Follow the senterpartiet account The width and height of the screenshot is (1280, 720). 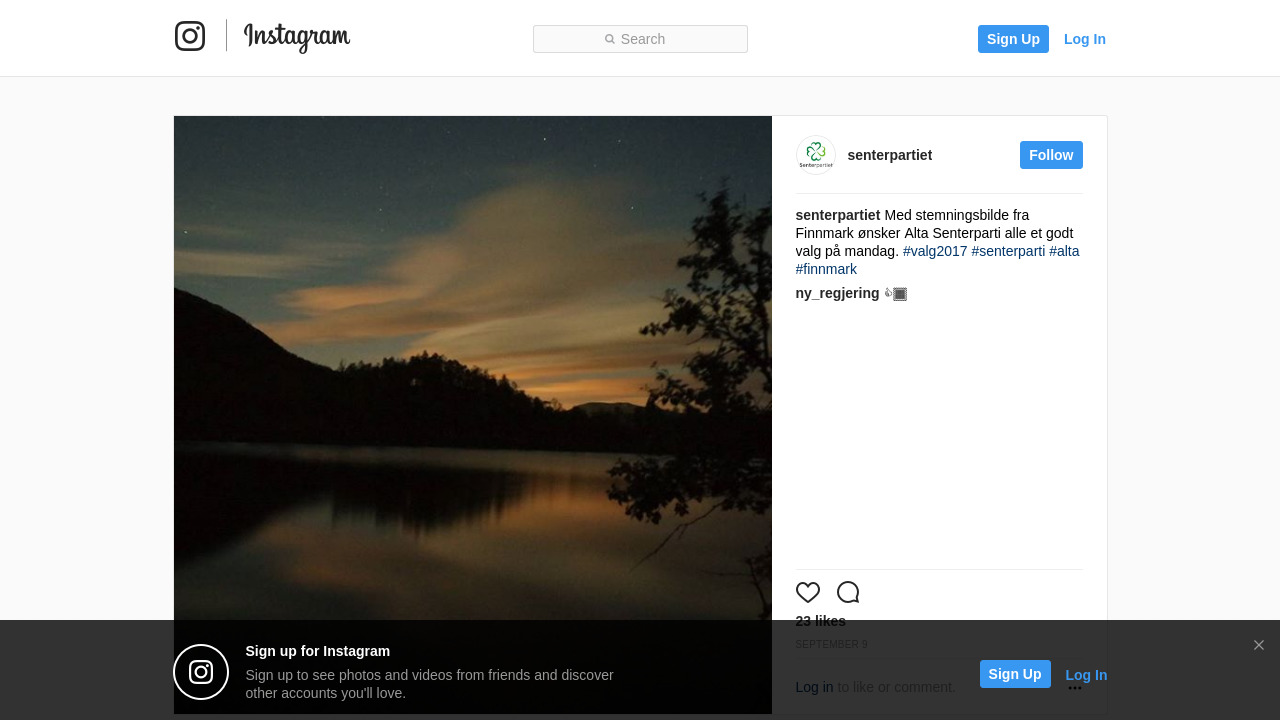pos(1051,155)
